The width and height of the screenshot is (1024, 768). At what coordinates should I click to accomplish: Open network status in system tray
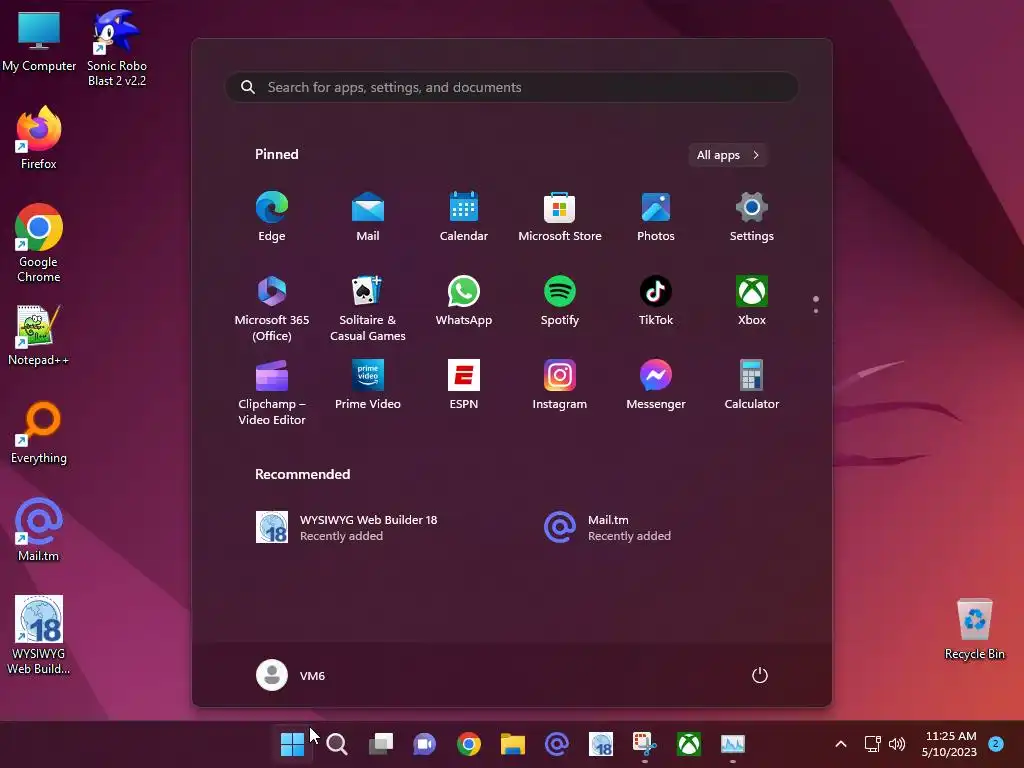872,744
